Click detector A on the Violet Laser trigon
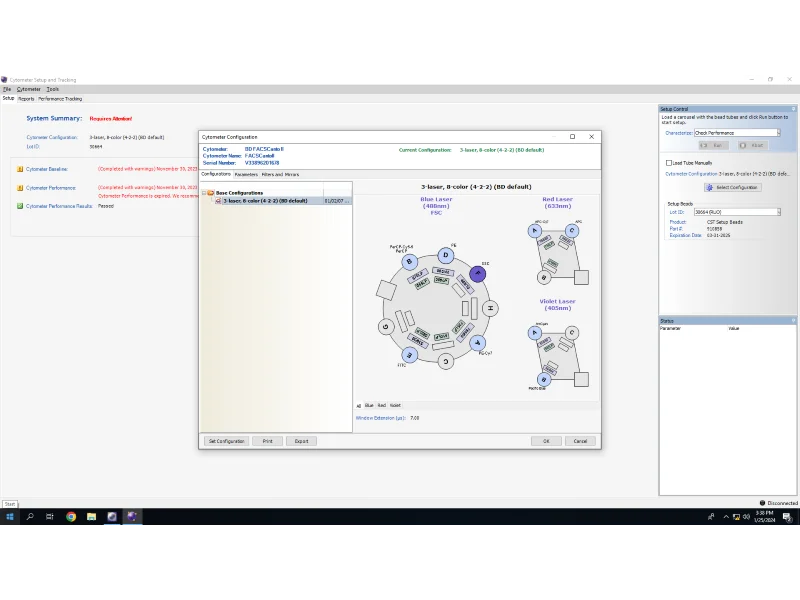 534,333
